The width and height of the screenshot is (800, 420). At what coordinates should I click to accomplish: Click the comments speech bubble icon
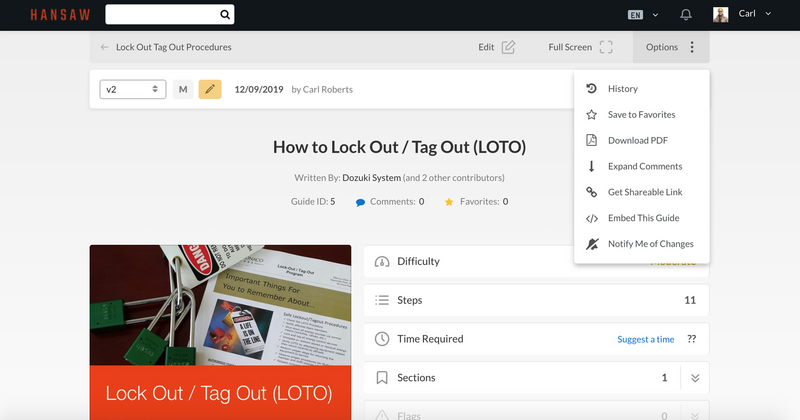click(360, 202)
